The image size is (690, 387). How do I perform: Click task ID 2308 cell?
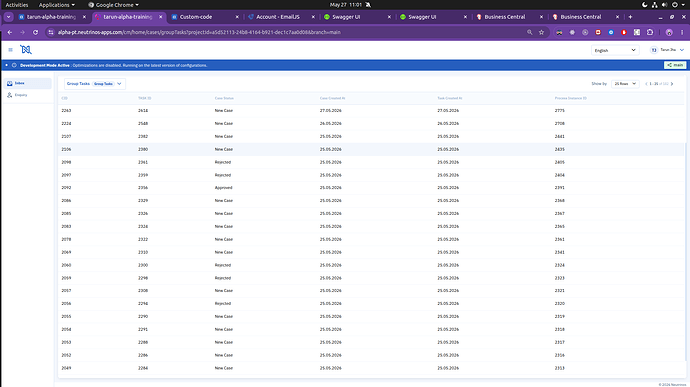[x=143, y=291]
